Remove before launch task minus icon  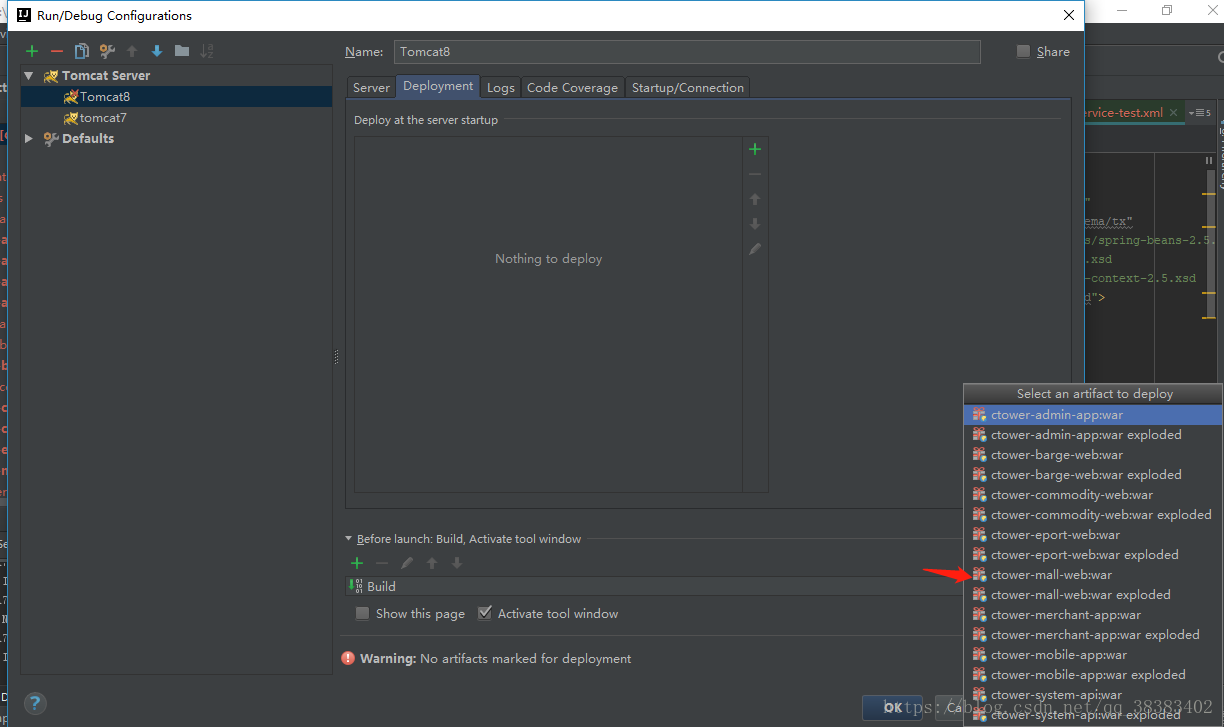(x=382, y=563)
